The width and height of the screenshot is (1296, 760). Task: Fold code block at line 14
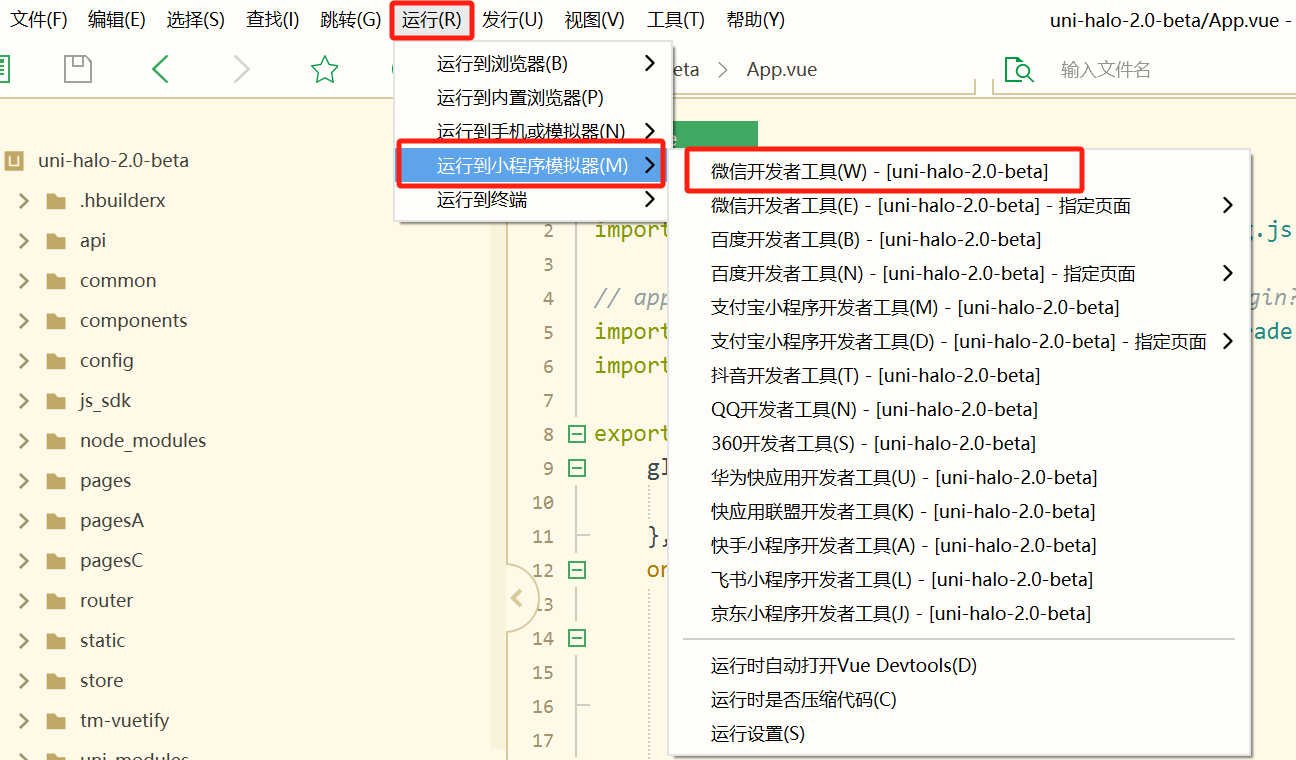(x=577, y=638)
